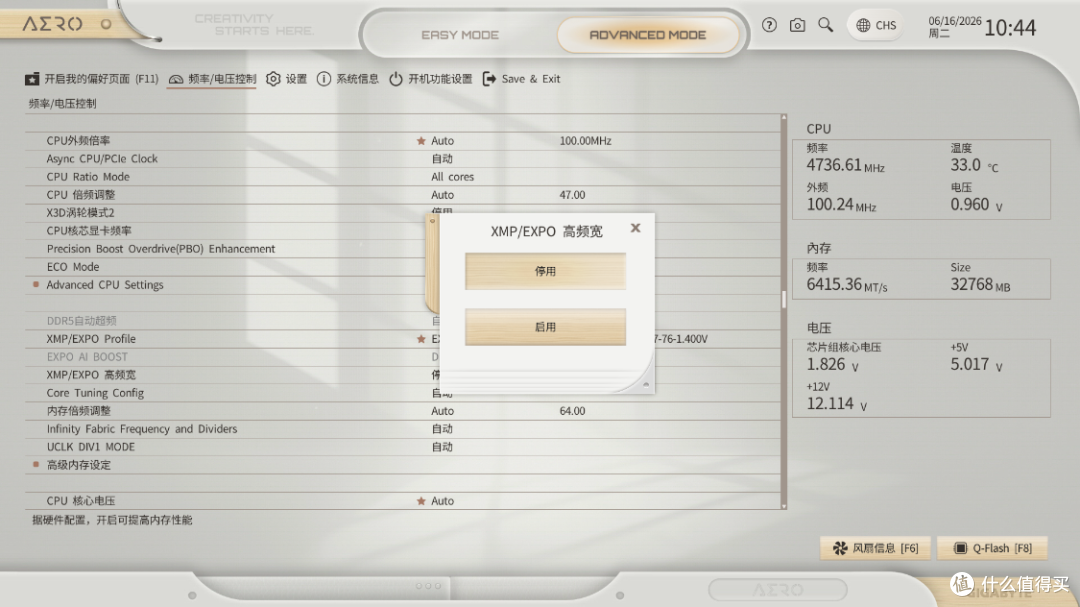
Task: Click the settings list vertical scrollbar
Action: click(784, 311)
